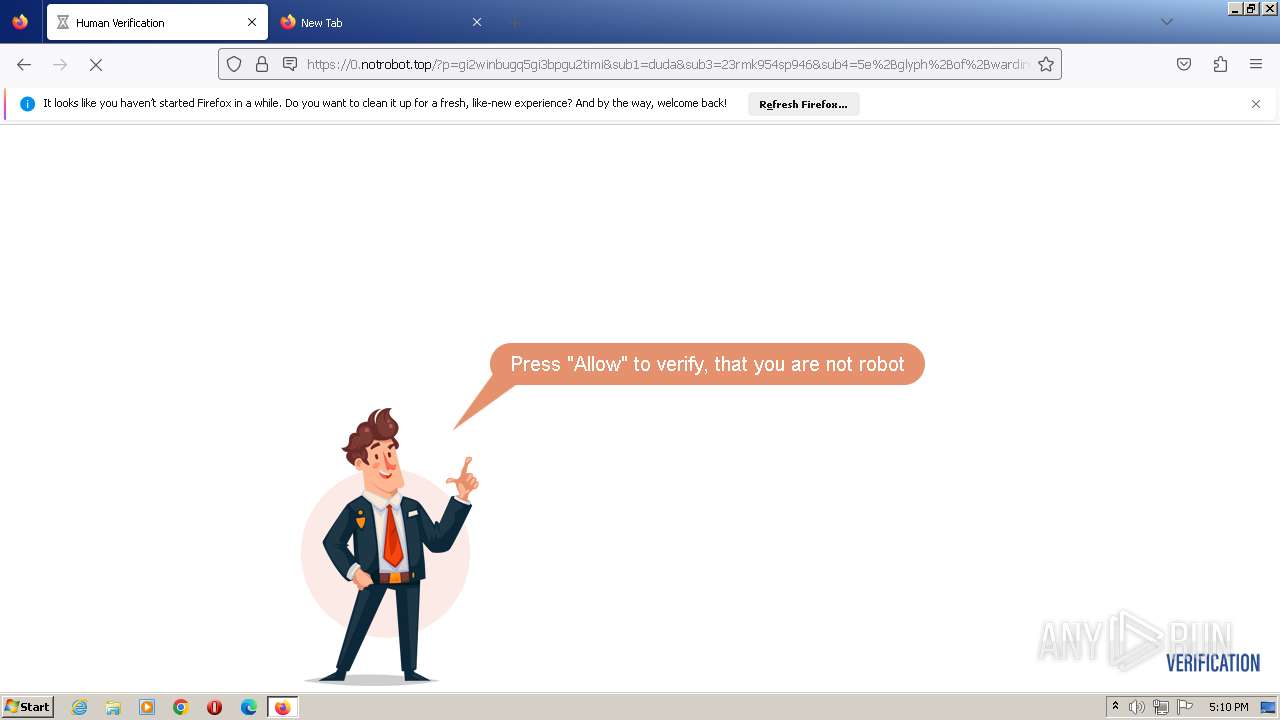Launch Google Chrome from taskbar
Viewport: 1280px width, 720px height.
[181, 707]
